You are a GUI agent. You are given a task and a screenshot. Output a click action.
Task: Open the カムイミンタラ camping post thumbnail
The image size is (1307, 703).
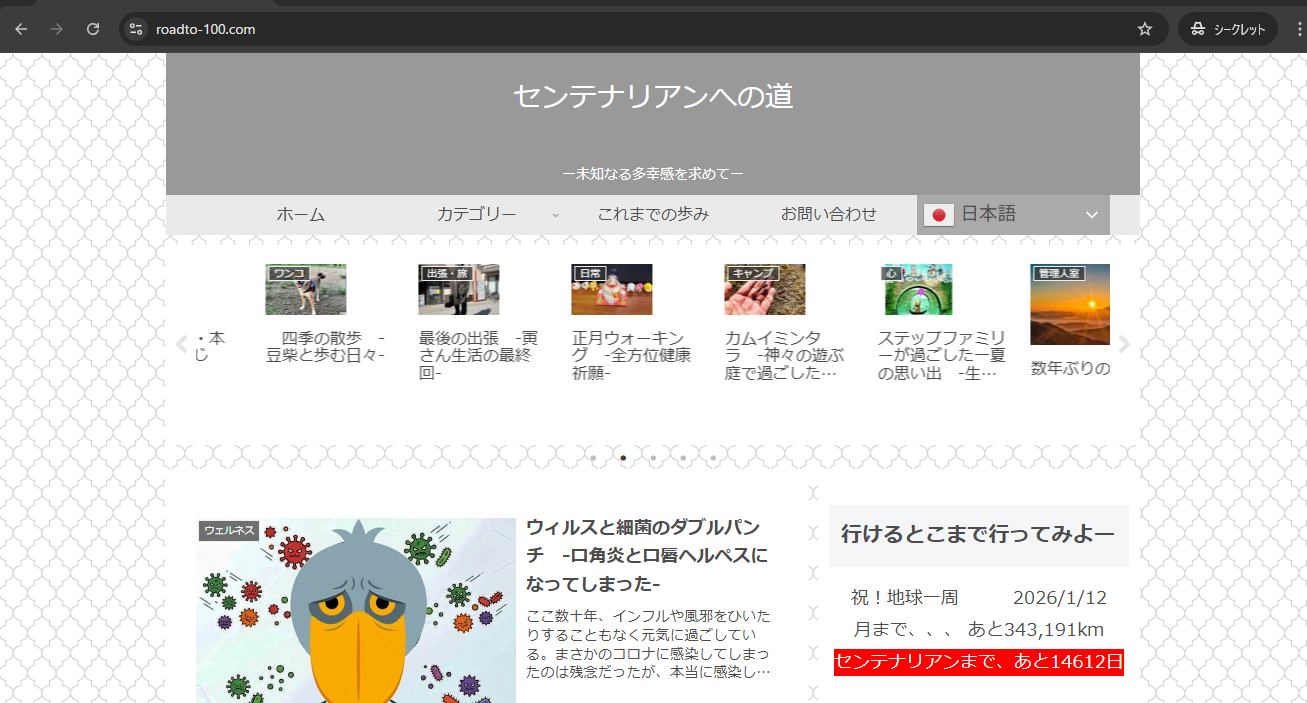[x=764, y=289]
